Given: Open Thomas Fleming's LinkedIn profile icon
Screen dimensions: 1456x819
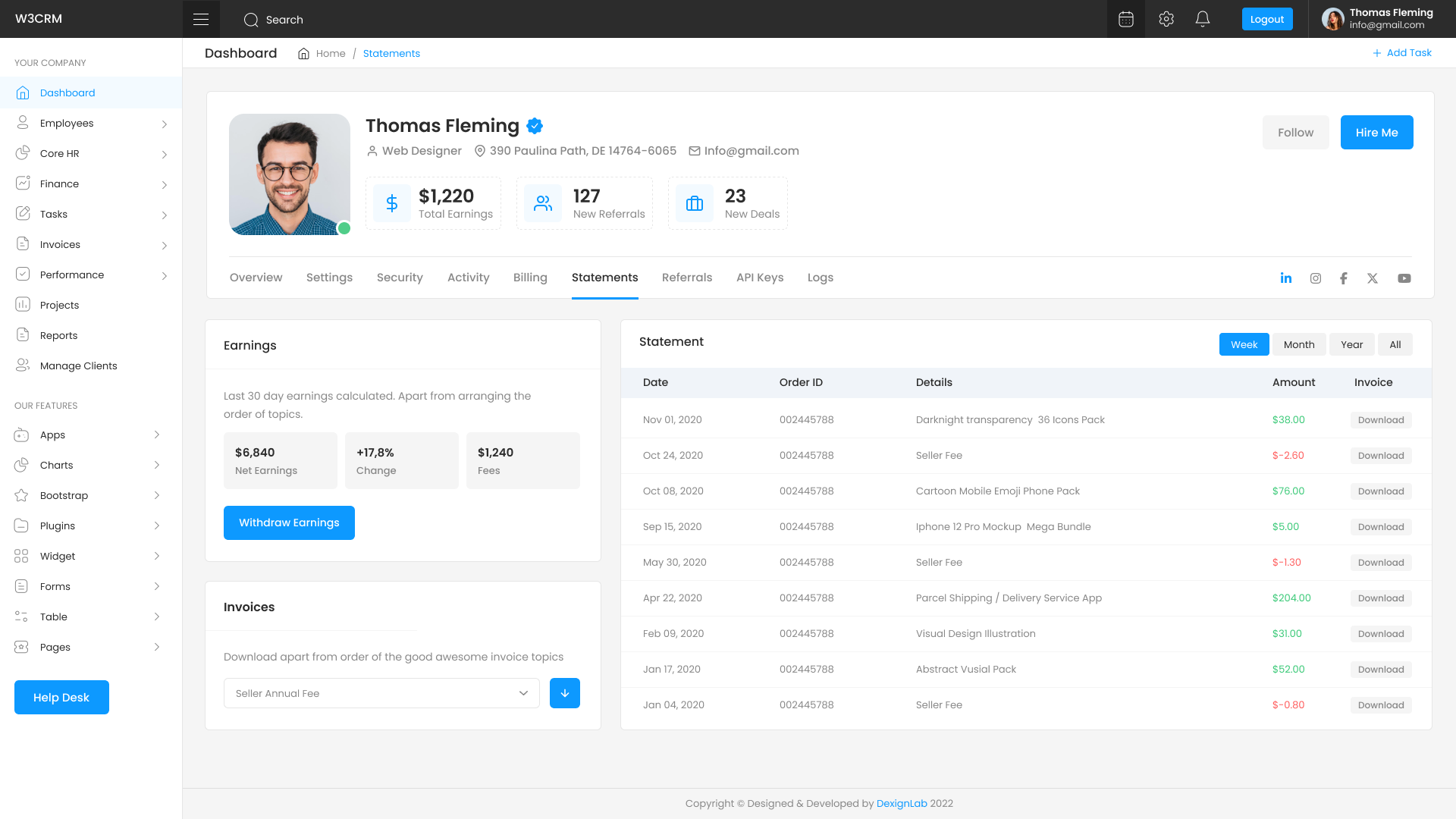Looking at the screenshot, I should [x=1286, y=278].
